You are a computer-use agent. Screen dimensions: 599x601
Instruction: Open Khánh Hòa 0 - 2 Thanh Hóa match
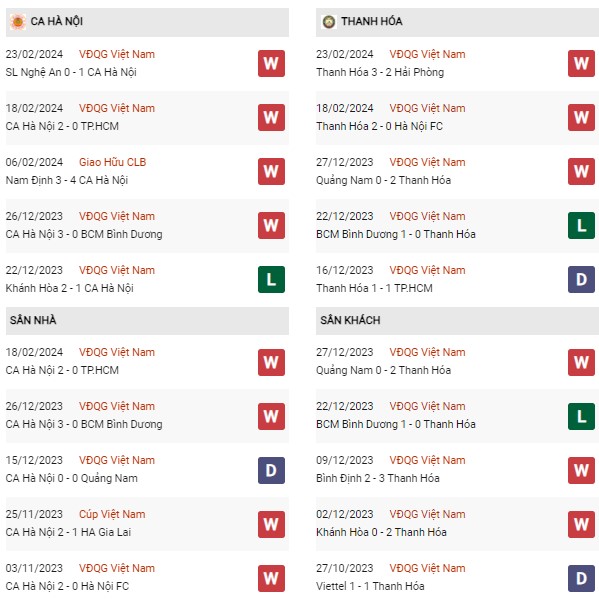381,532
